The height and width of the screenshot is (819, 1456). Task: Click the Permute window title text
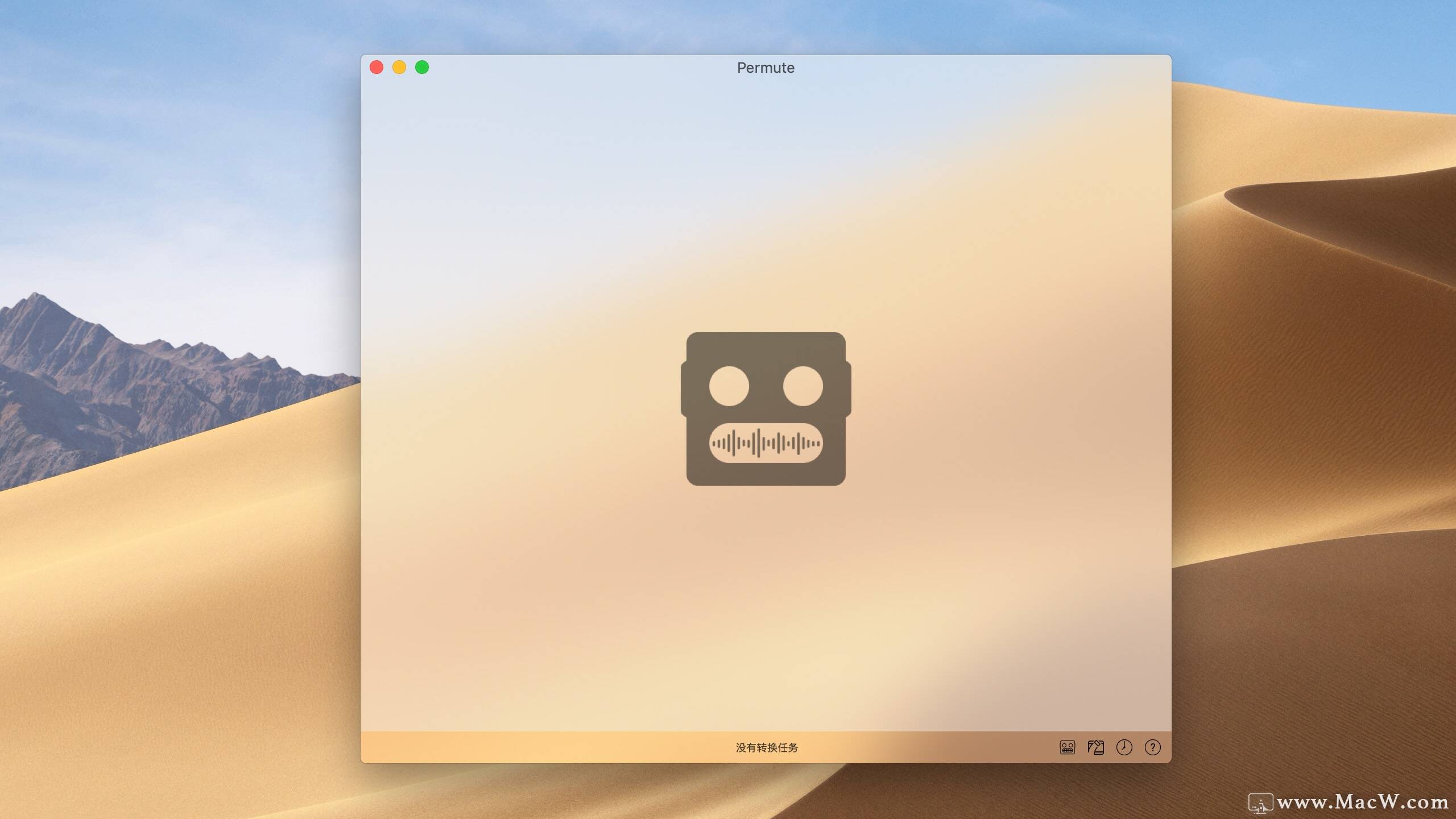[x=766, y=68]
